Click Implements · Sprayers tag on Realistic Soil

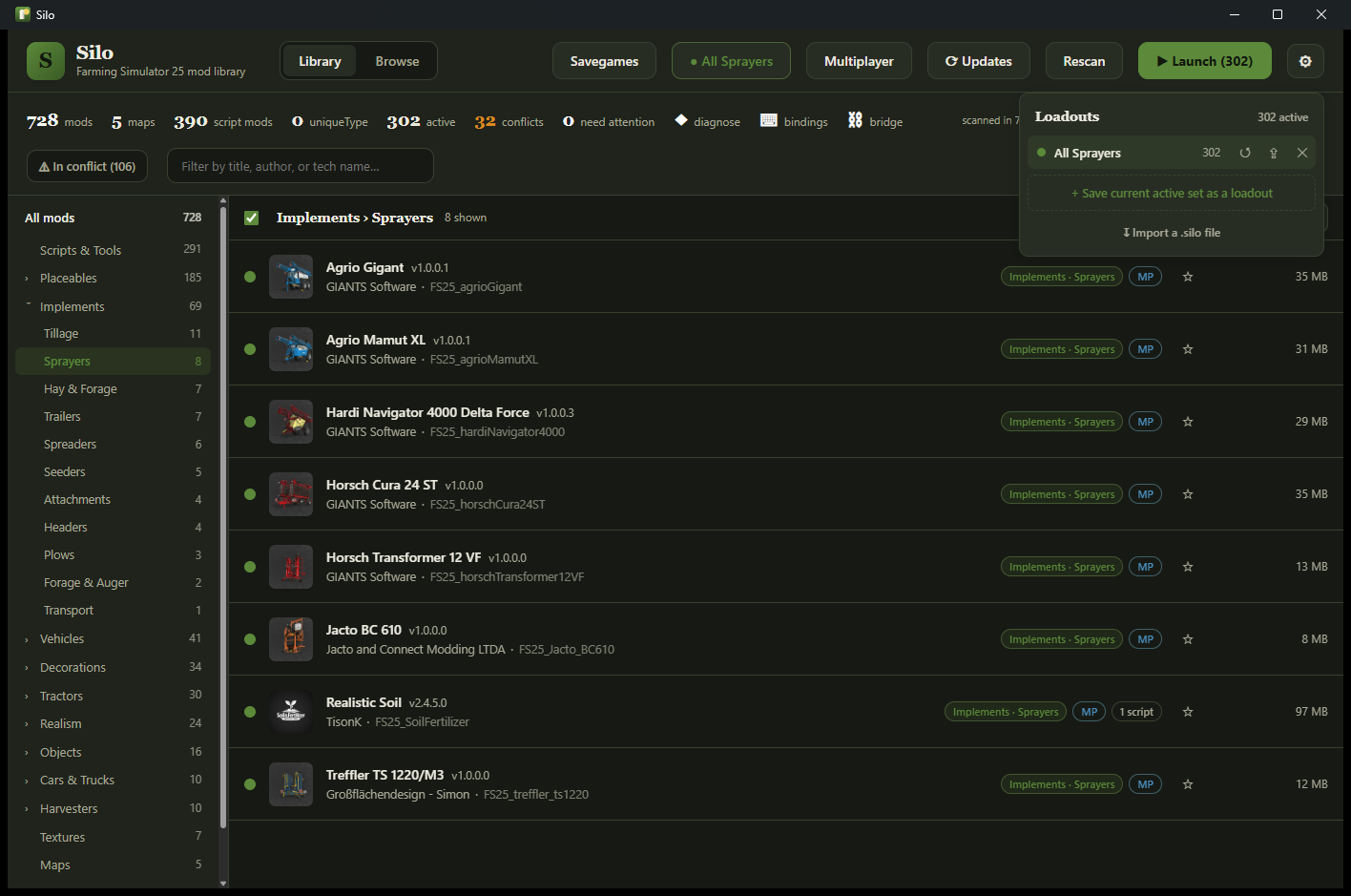1006,712
